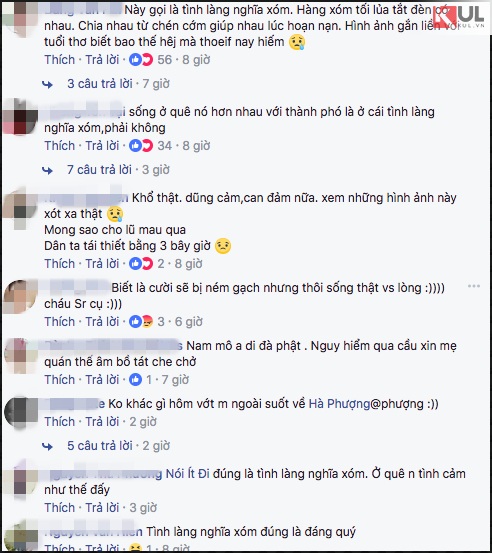Click reaction icons on 34-likes comment

[141, 146]
